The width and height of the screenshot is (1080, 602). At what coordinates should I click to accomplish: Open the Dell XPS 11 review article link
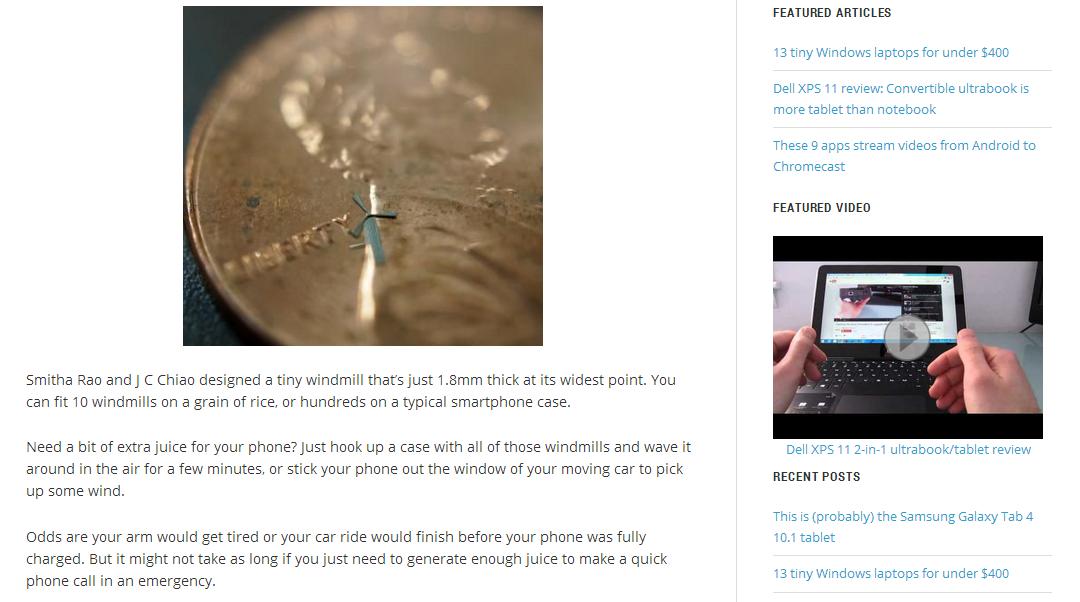pyautogui.click(x=901, y=98)
